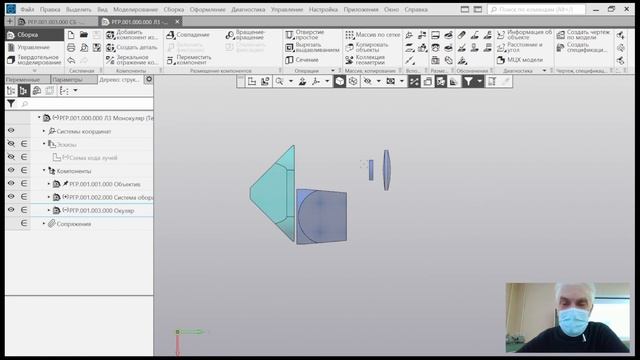This screenshot has width=640, height=360.
Task: Select Зеркальное отражение компонентов tool
Action: click(132, 60)
